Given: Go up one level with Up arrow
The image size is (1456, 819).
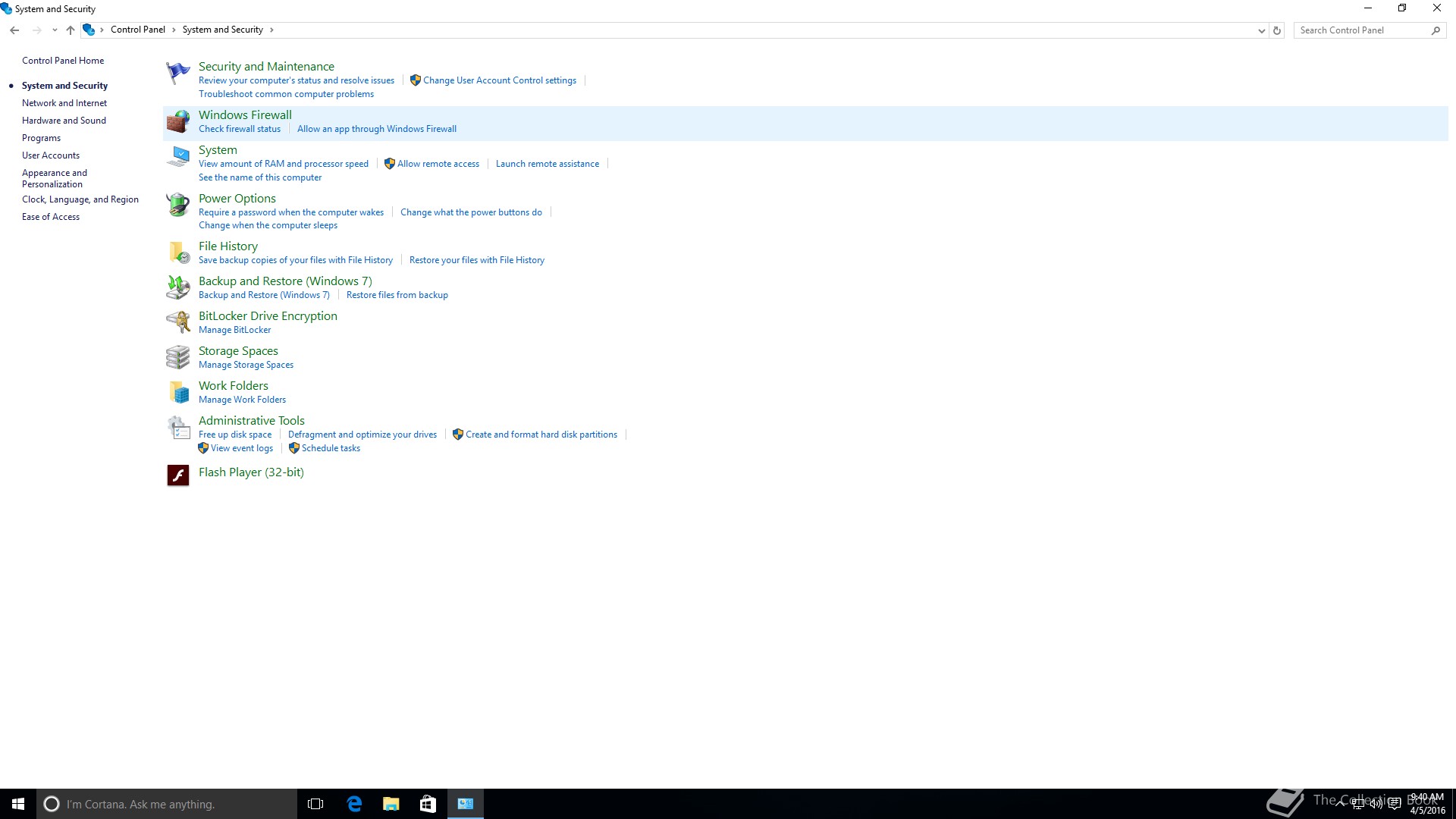Looking at the screenshot, I should coord(71,30).
